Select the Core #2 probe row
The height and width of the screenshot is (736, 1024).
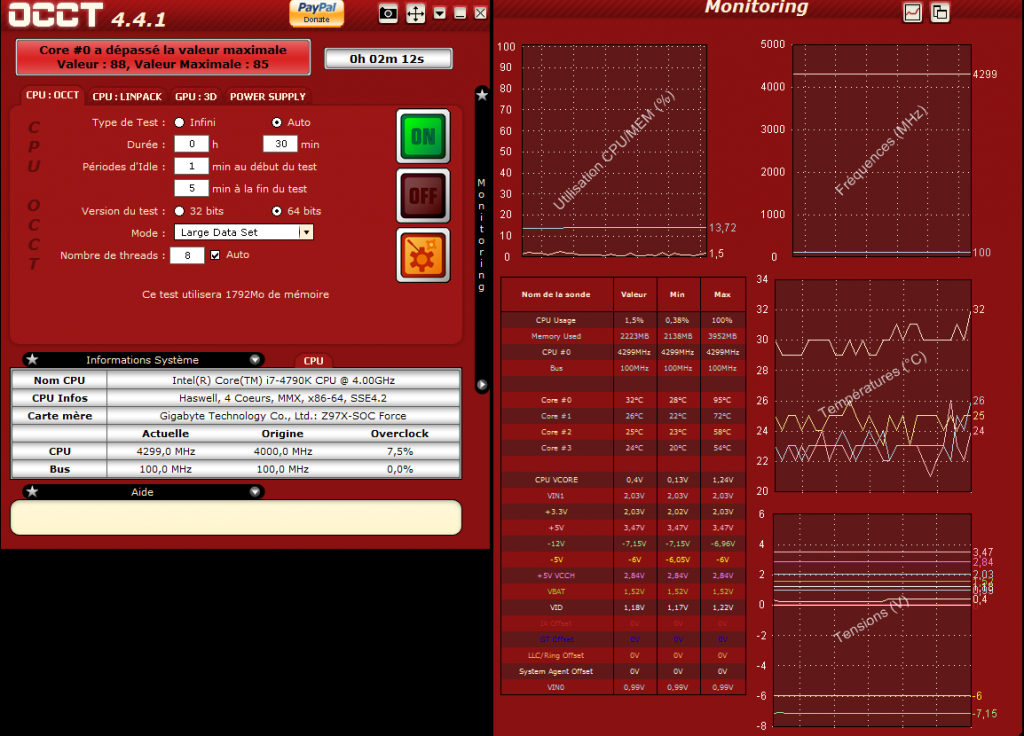click(623, 432)
